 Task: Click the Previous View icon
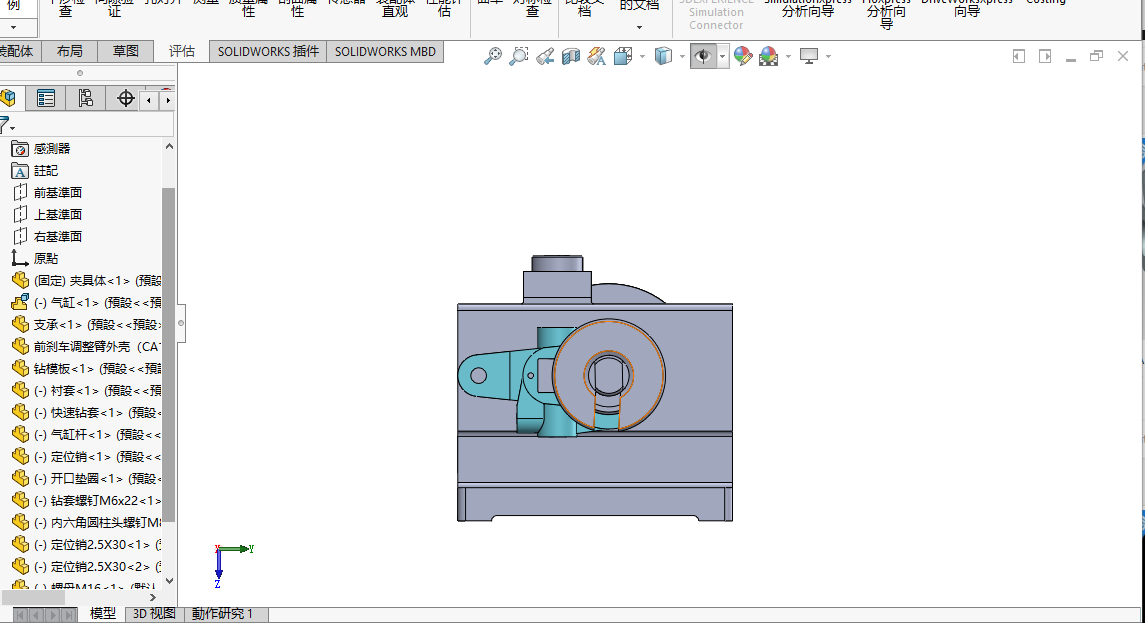545,56
